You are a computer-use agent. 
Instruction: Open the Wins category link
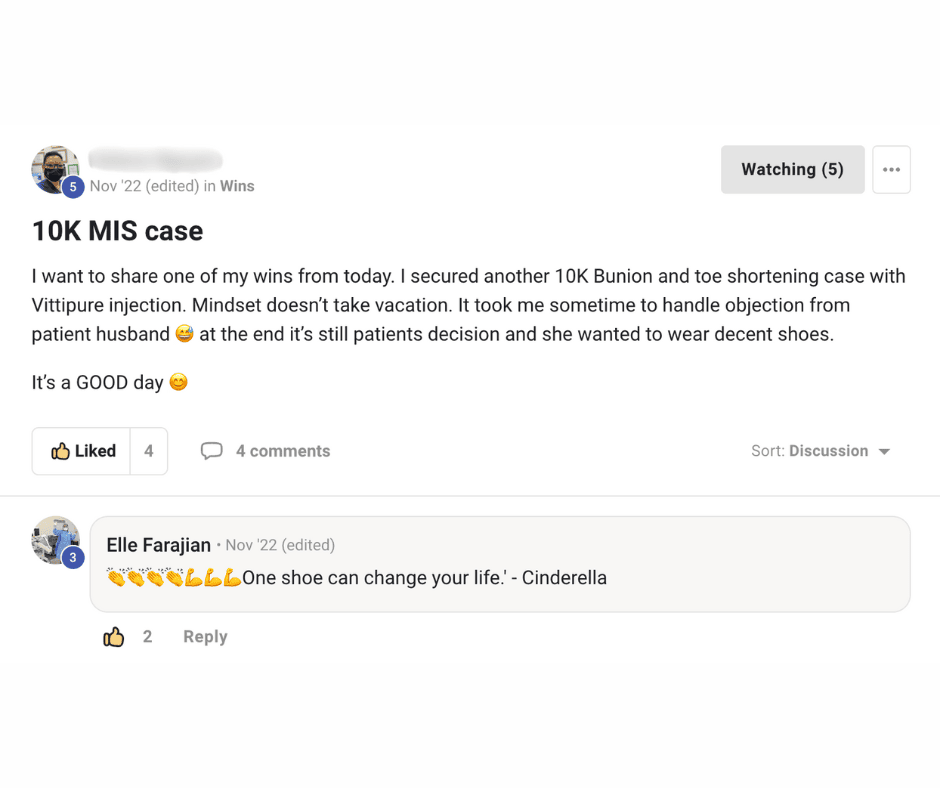[x=237, y=186]
